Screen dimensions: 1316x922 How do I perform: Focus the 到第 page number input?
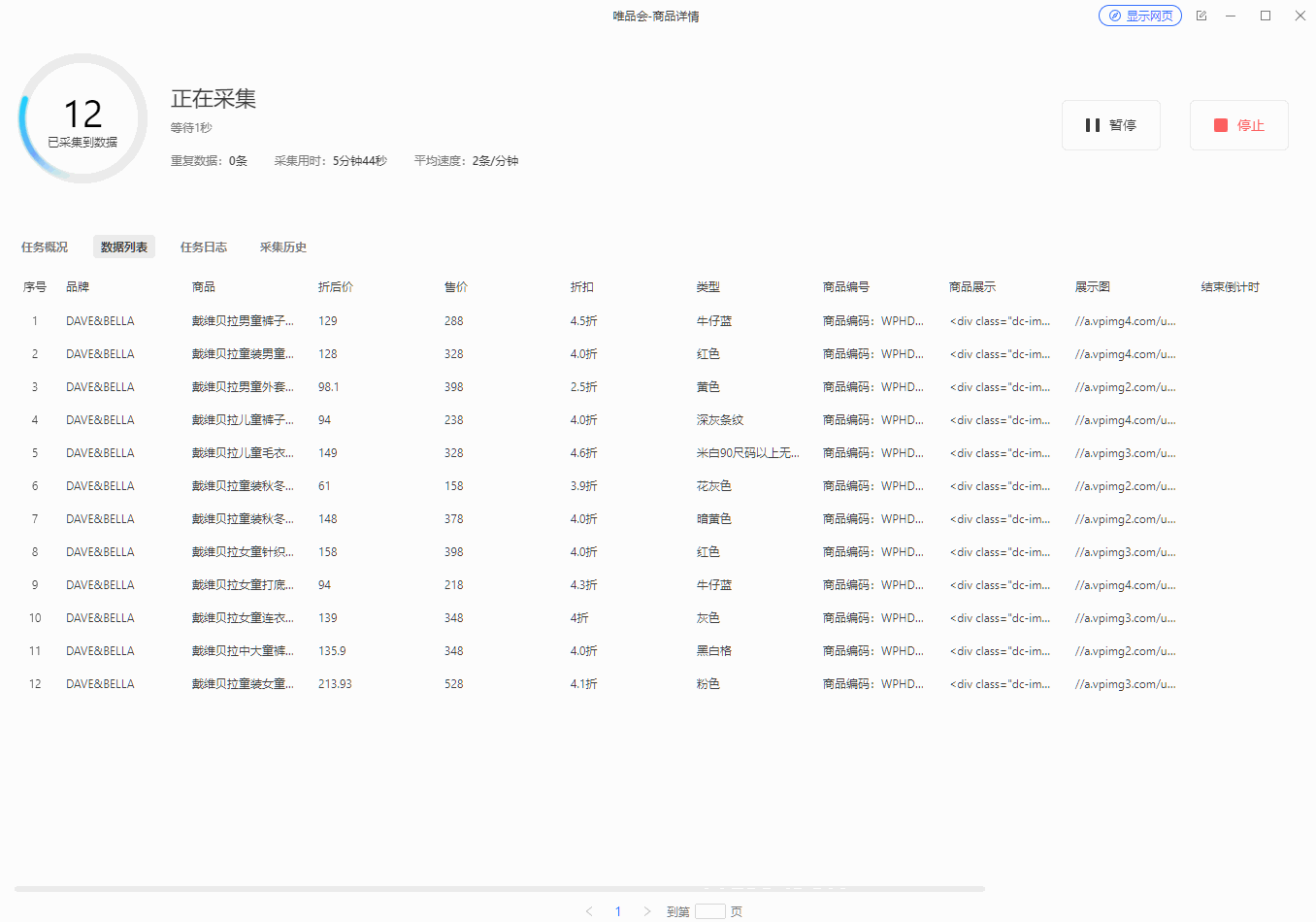pos(710,911)
